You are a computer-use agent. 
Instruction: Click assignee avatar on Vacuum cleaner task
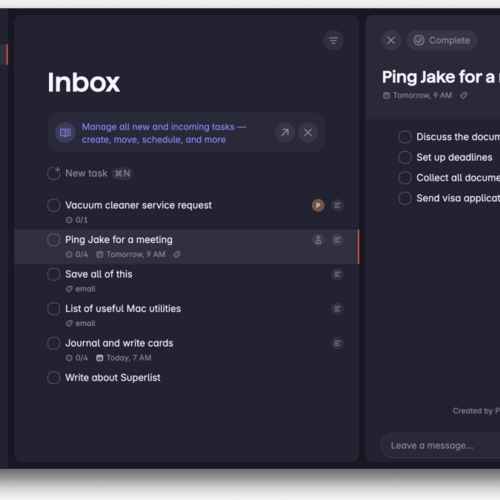[x=318, y=205]
